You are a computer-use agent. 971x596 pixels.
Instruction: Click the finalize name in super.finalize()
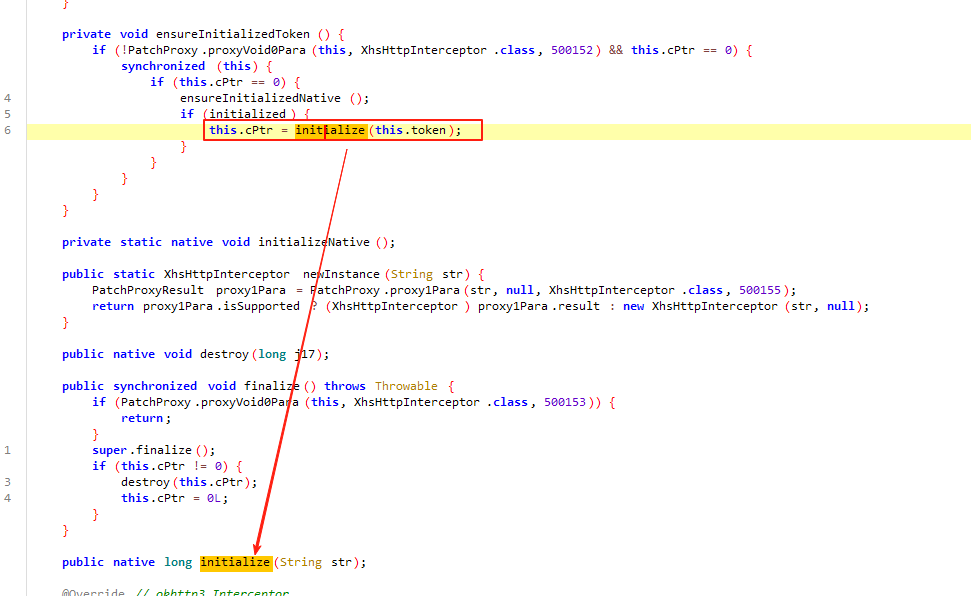(x=163, y=450)
